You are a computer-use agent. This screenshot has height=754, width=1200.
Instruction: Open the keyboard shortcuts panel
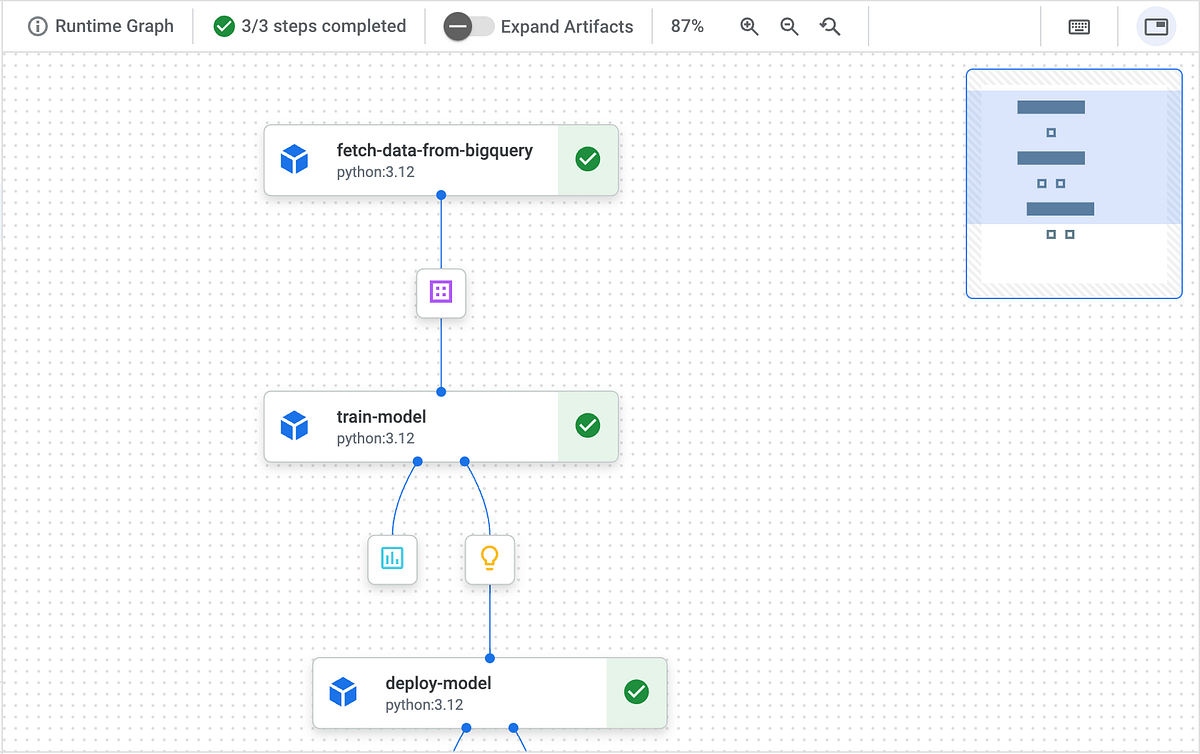click(x=1078, y=26)
